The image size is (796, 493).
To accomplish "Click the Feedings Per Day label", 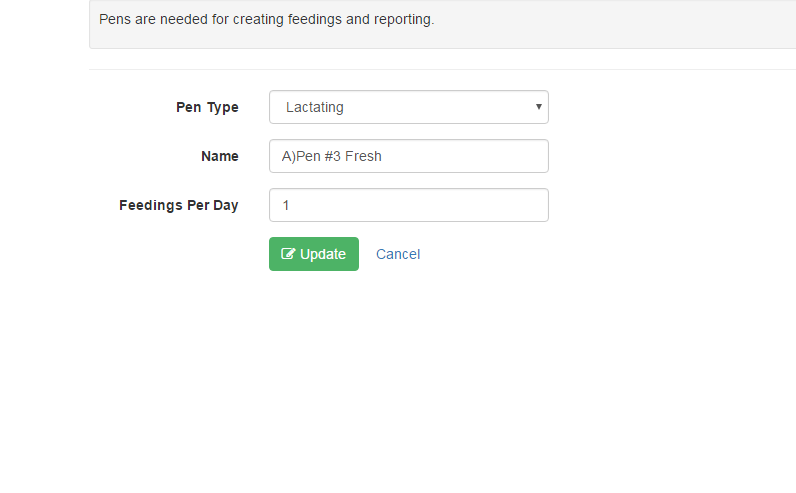I will [x=179, y=205].
